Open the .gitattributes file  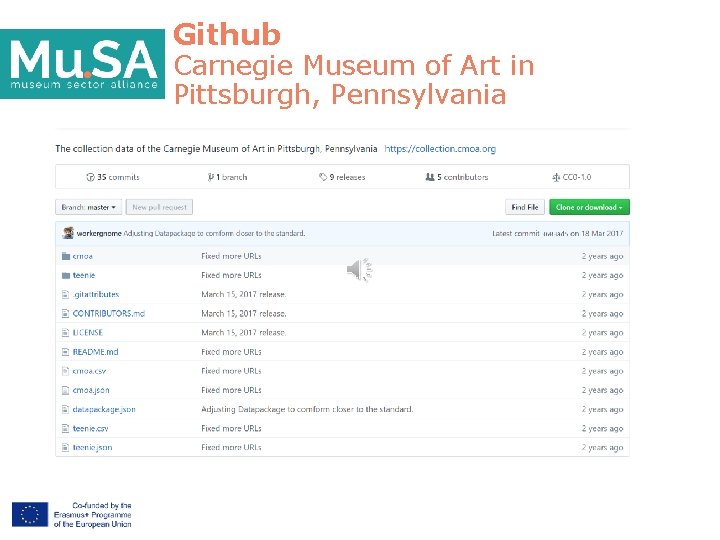(96, 294)
